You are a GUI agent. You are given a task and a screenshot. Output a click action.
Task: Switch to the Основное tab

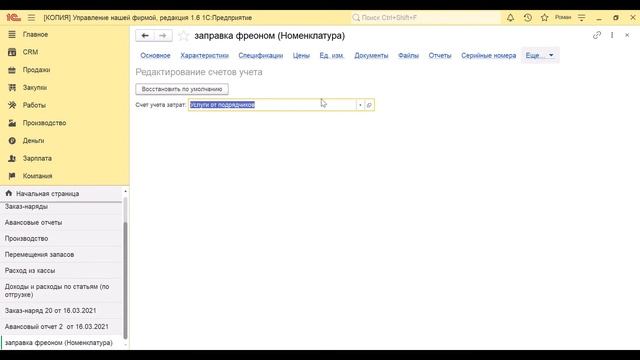click(x=155, y=56)
